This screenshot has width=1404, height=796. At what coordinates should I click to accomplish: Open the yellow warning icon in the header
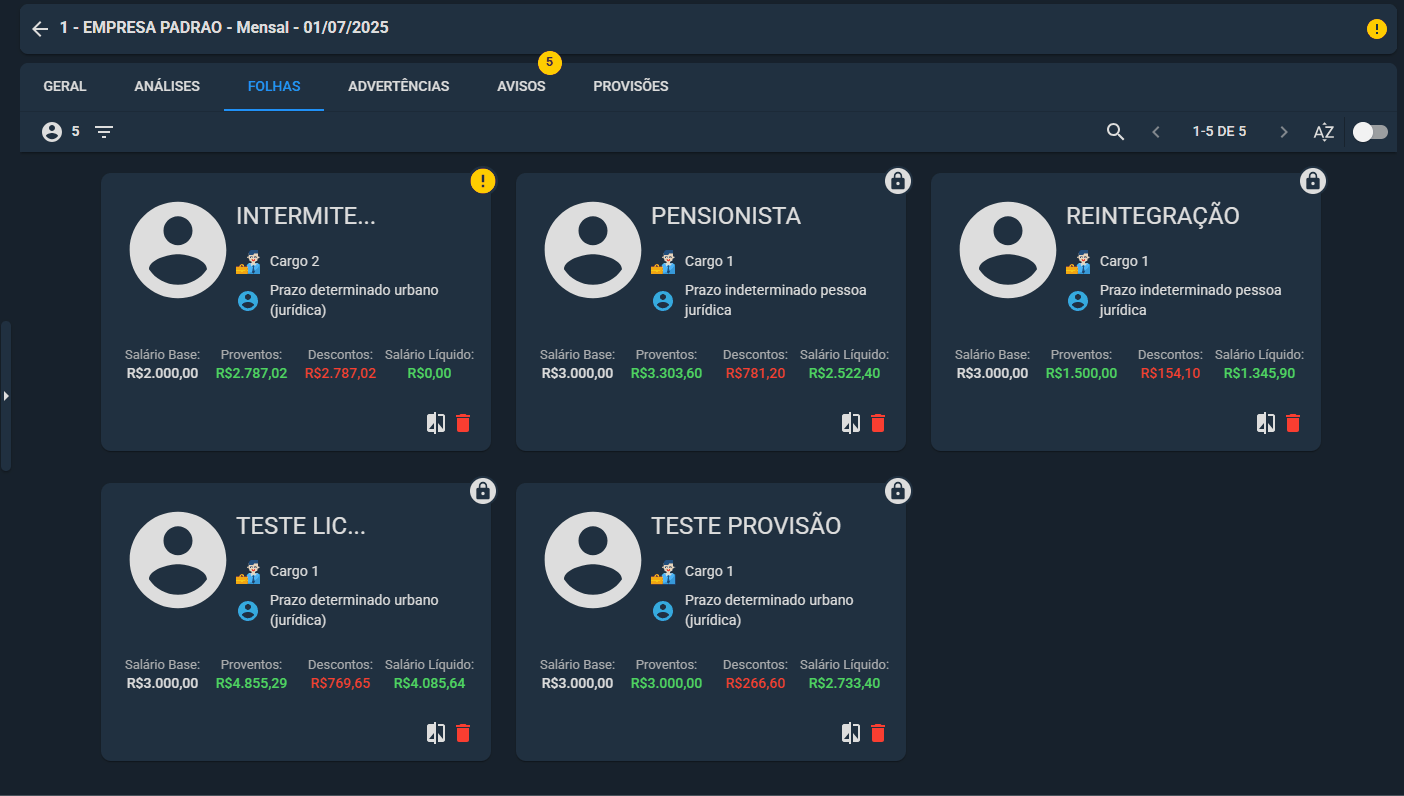click(x=1377, y=29)
